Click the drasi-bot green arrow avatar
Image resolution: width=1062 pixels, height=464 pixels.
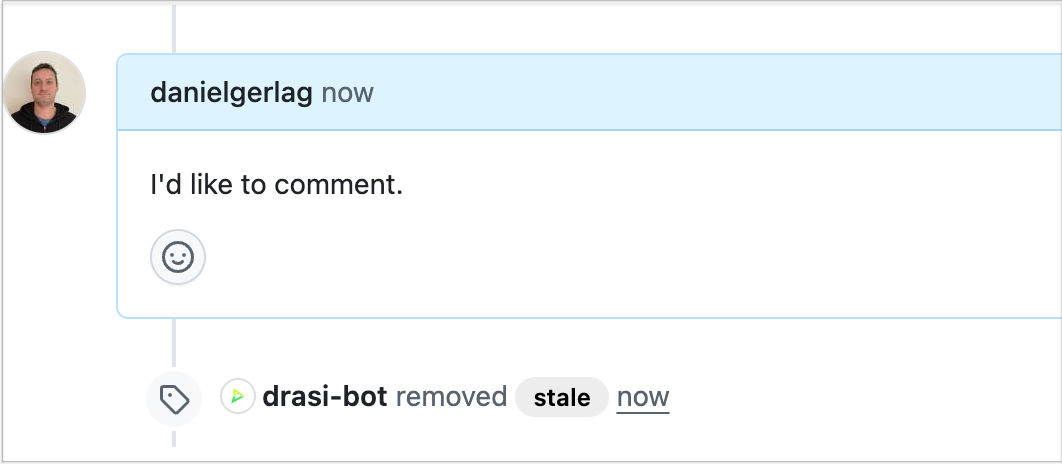(x=238, y=397)
